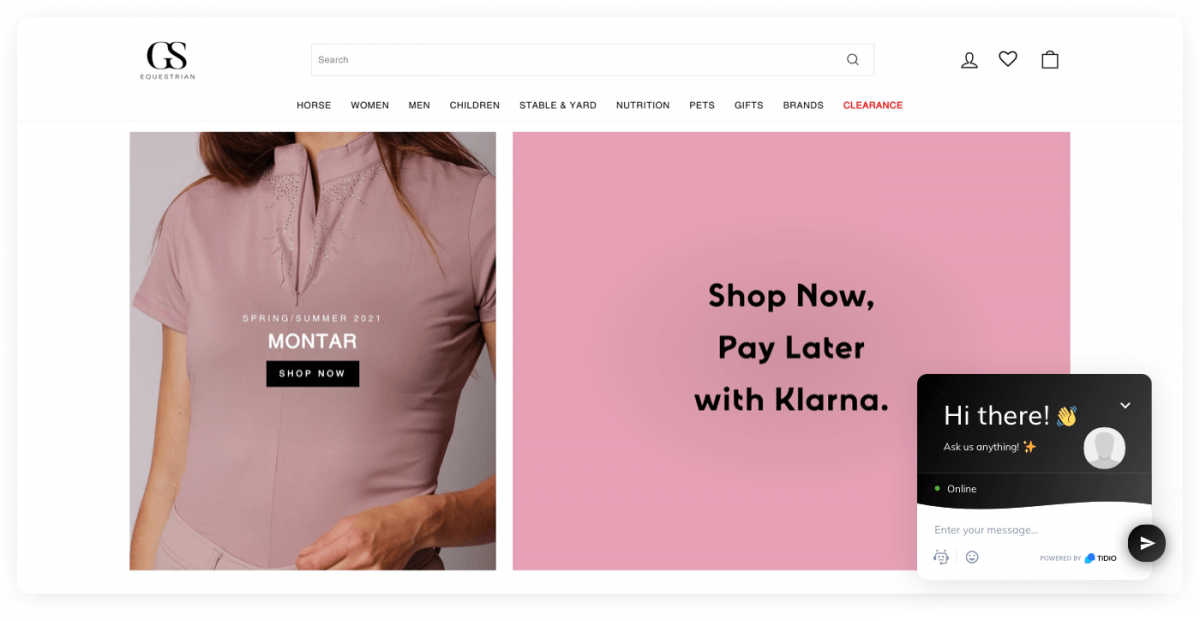Screen dimensions: 1200x621
Task: Select the CLEARANCE link
Action: pyautogui.click(x=873, y=105)
